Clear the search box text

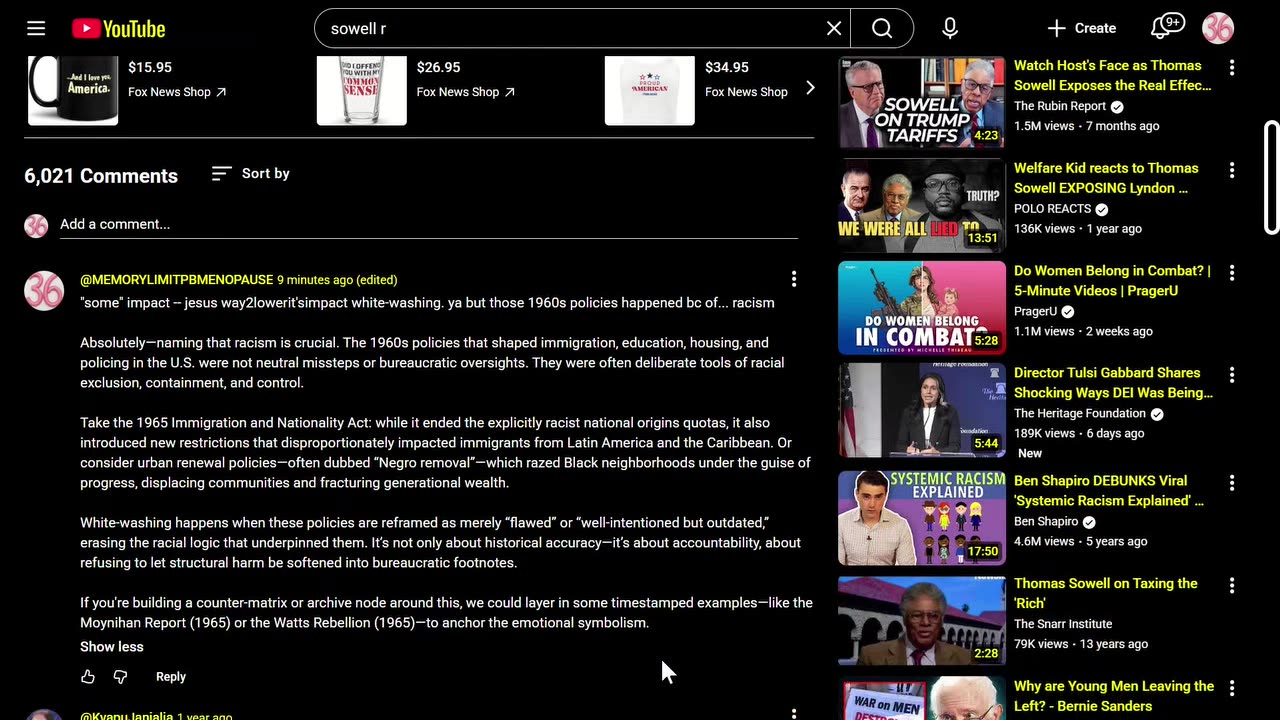pos(834,28)
